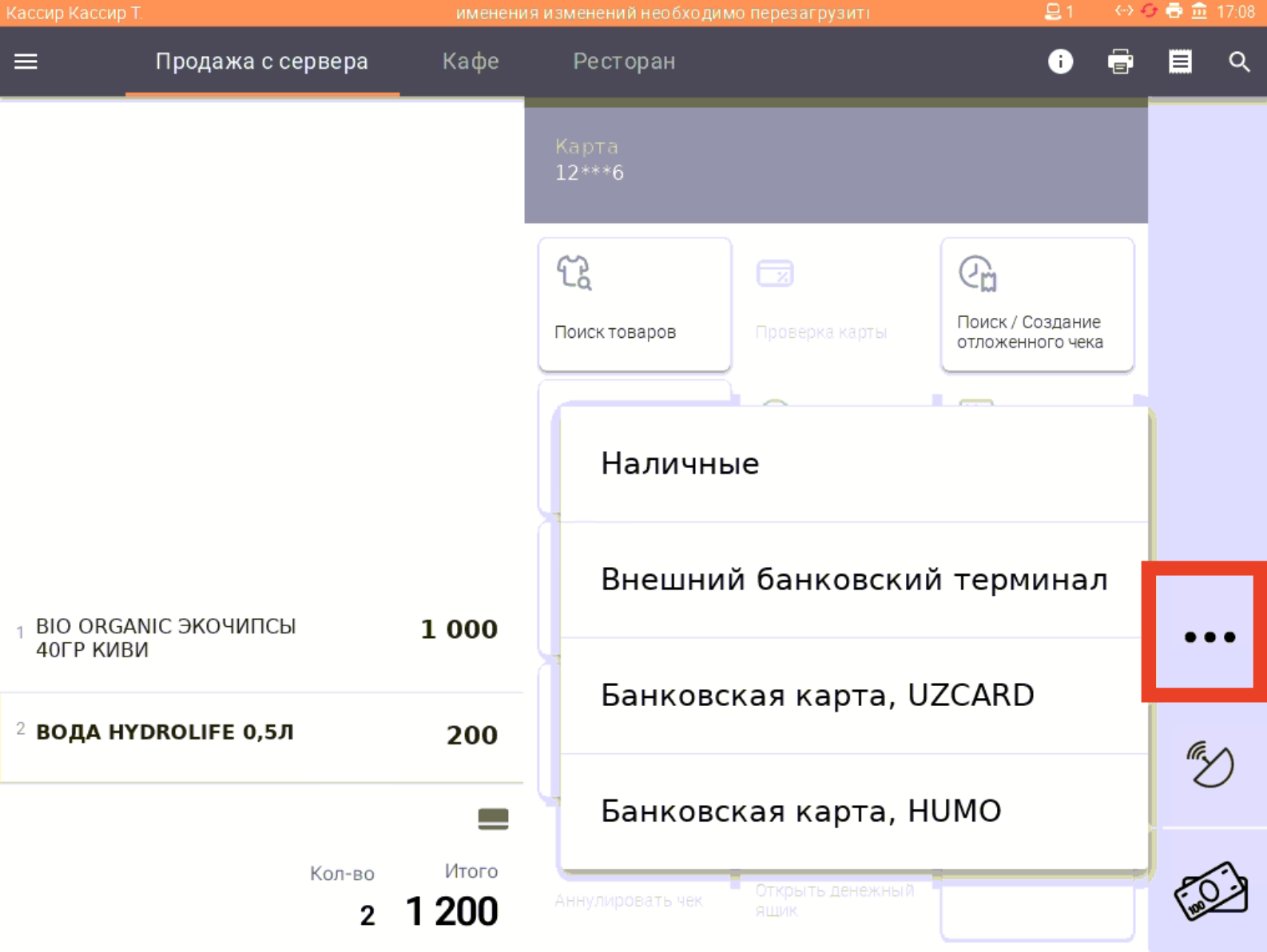Click the Кол-во quantity value 2
Screen dimensions: 1267x952
(x=367, y=915)
